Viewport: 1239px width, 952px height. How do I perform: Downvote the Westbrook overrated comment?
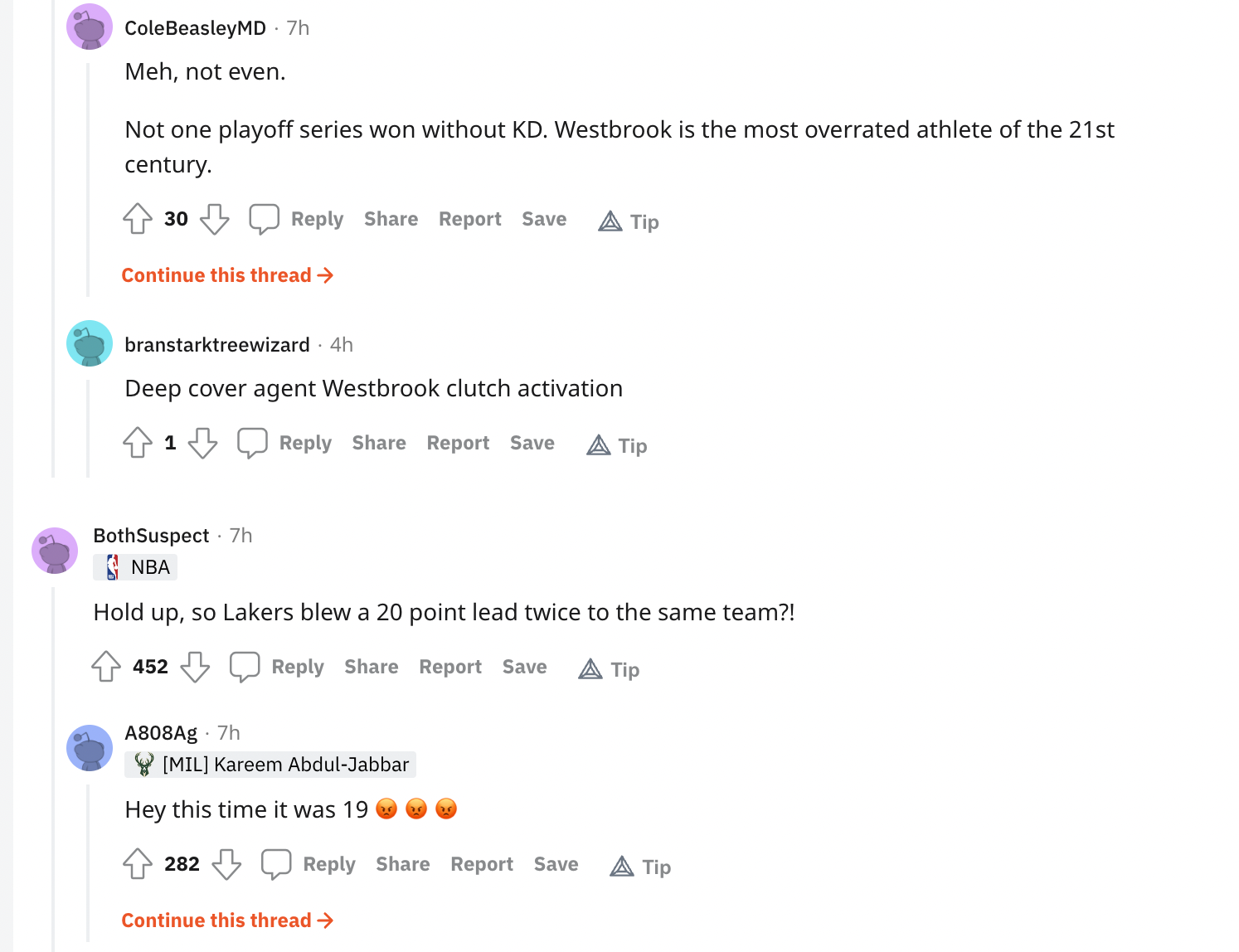pyautogui.click(x=215, y=219)
